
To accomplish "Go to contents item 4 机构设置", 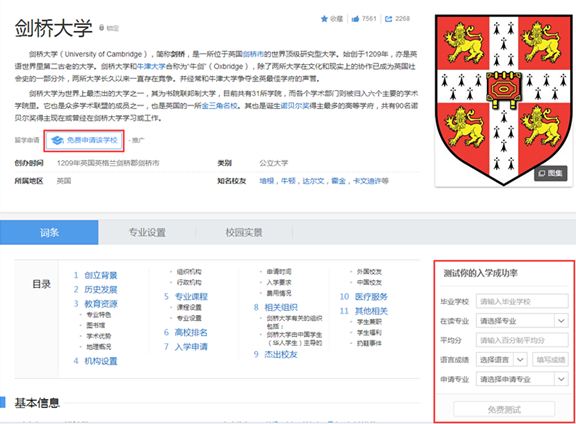I will pos(101,362).
